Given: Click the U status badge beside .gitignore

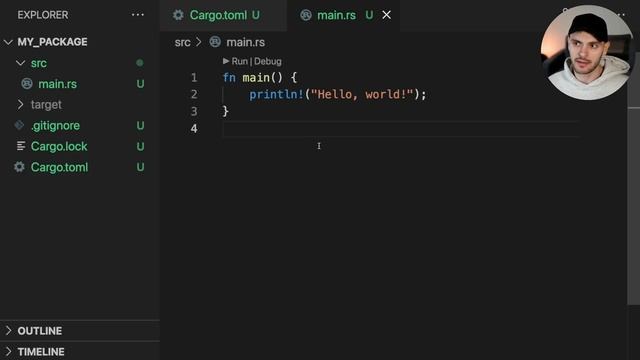Looking at the screenshot, I should [140, 125].
